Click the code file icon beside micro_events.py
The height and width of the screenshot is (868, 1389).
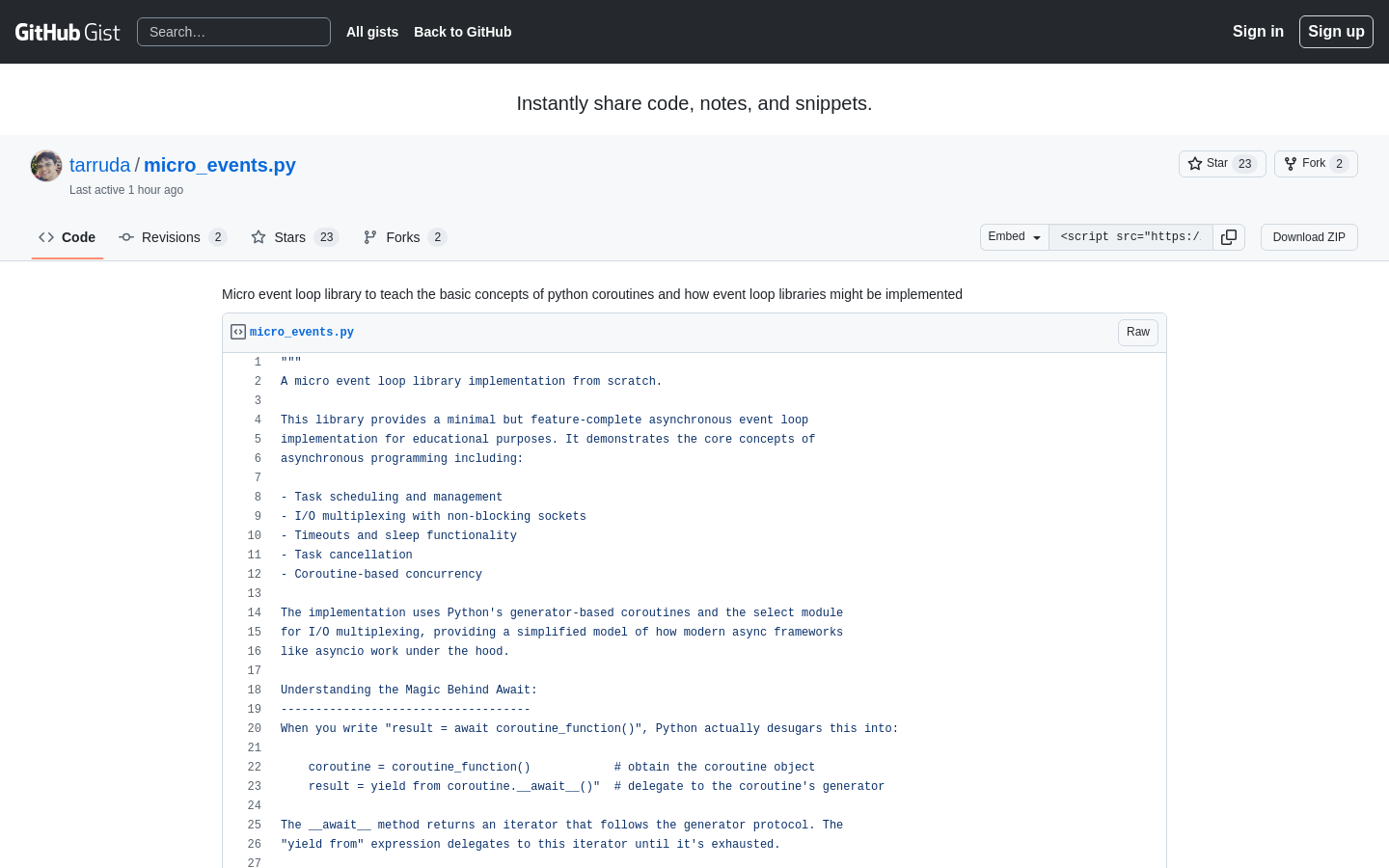tap(238, 332)
